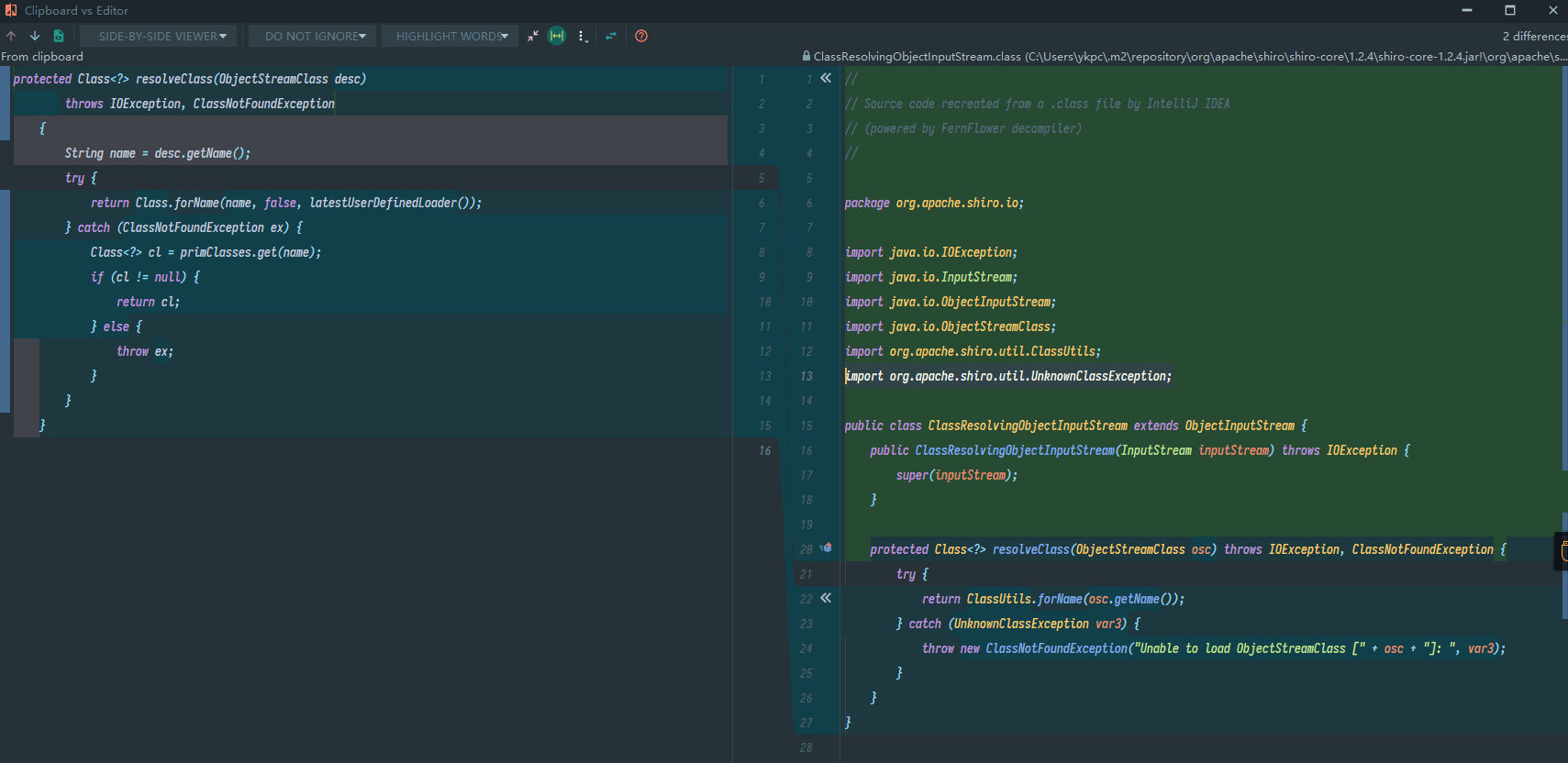1568x763 pixels.
Task: Open the Highlight Words dropdown
Action: click(x=450, y=36)
